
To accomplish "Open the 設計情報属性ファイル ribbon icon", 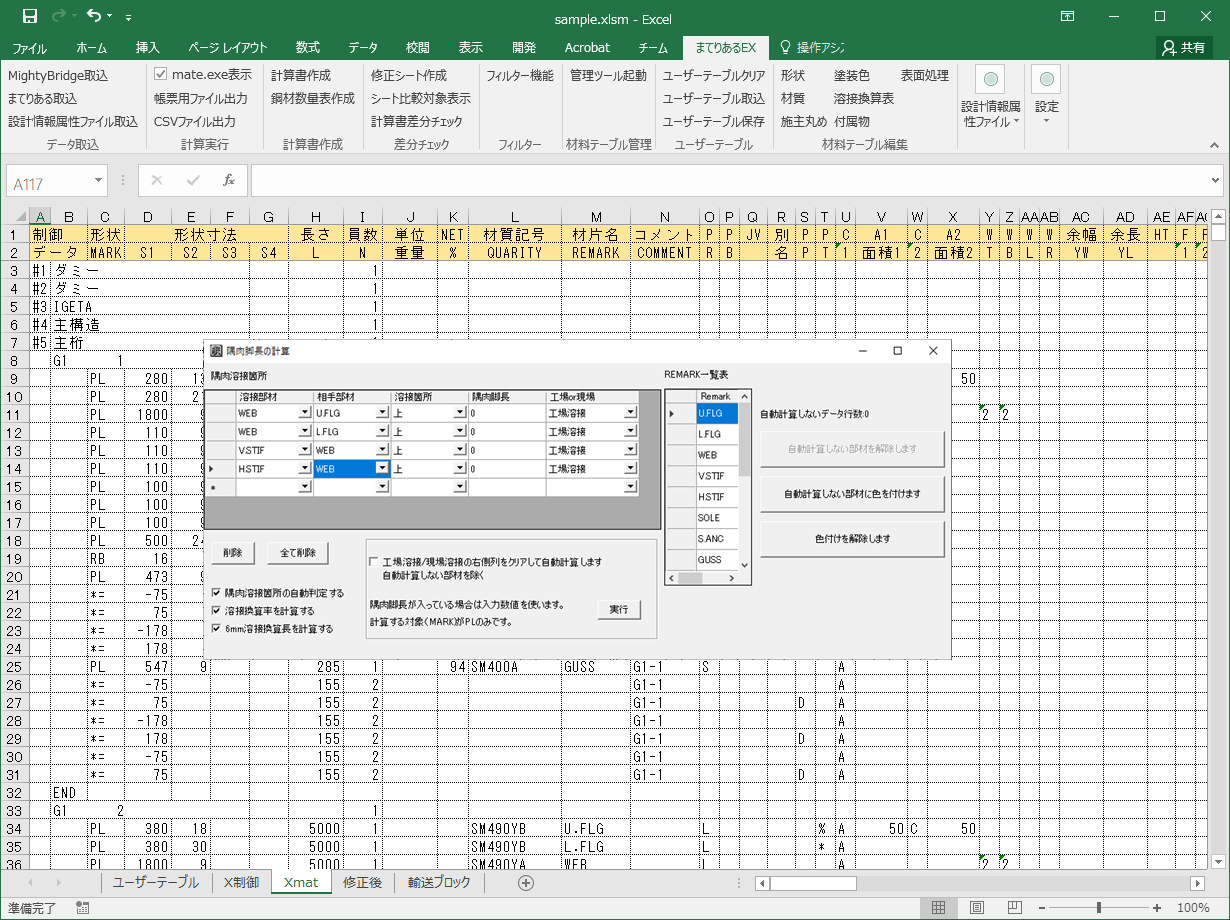I will tap(990, 80).
